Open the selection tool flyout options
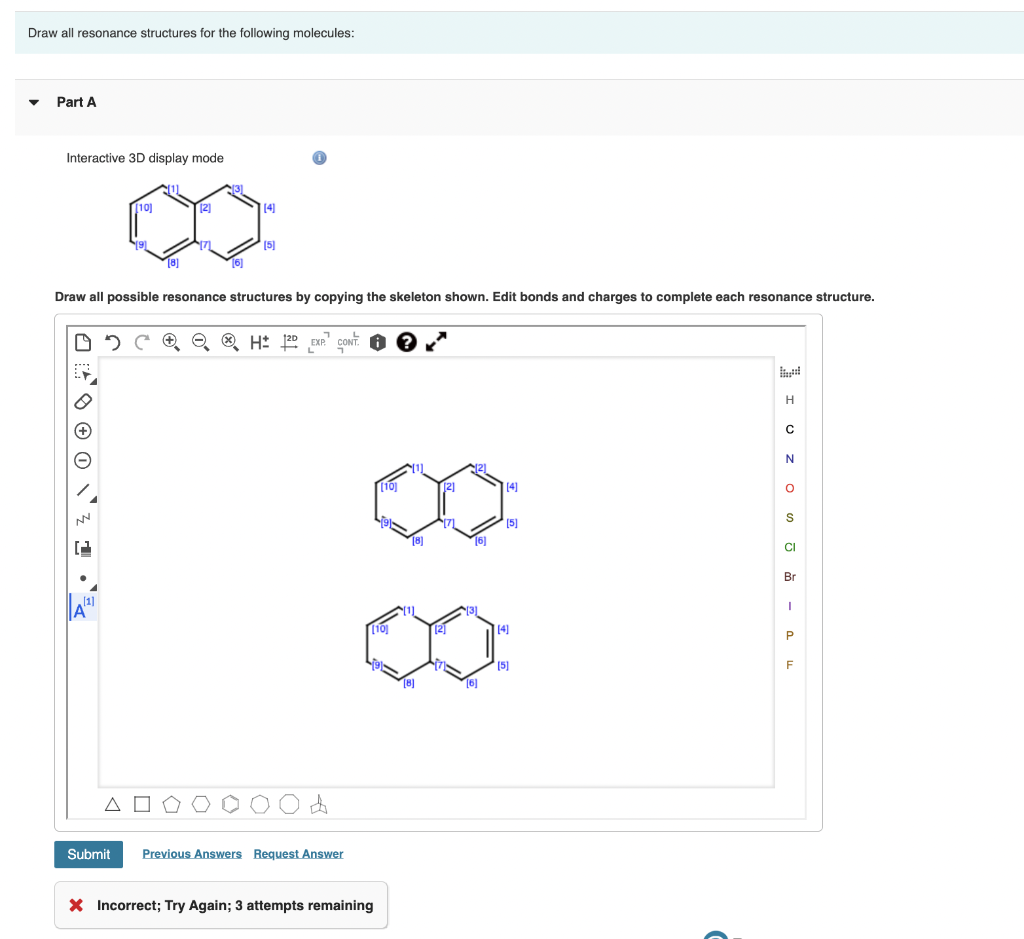 pos(93,381)
